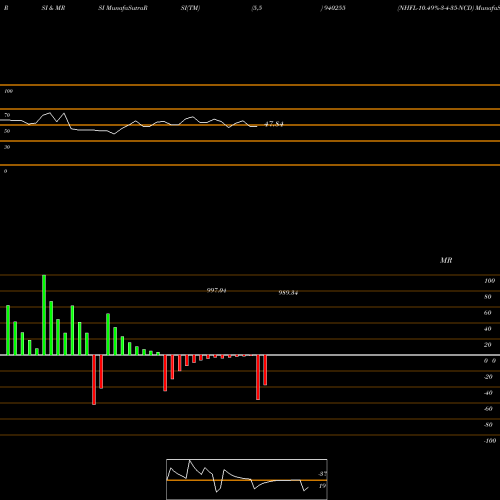500x500 pixels.
Task: Click the MR axis label -40
Action: point(488,393)
